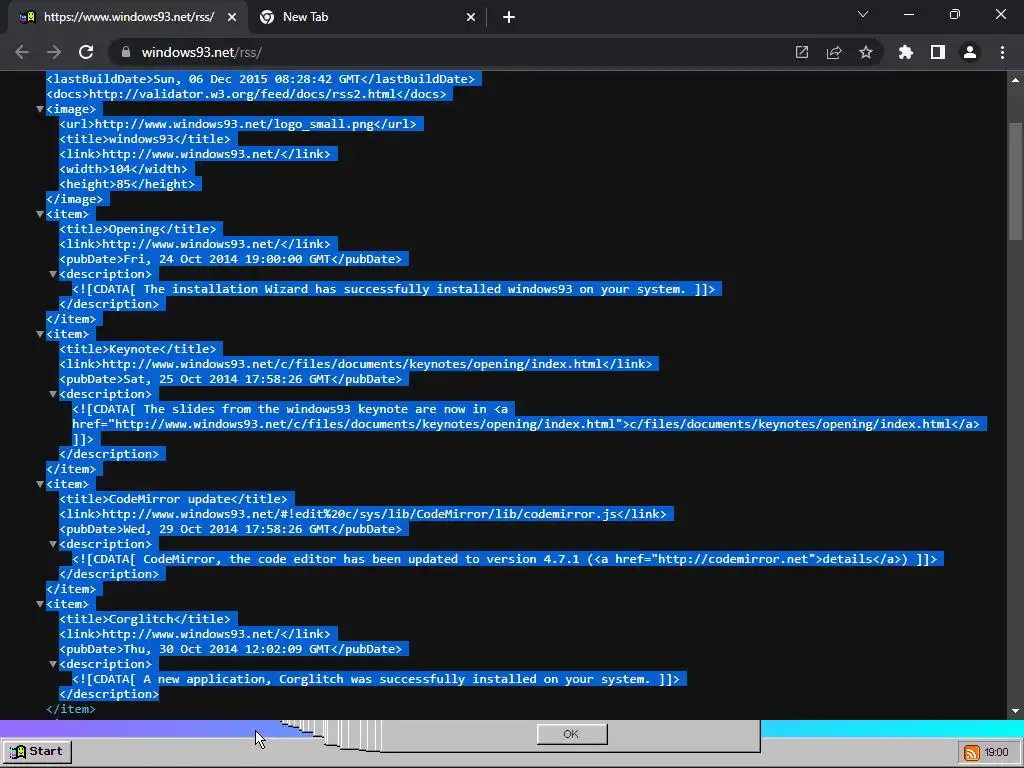The width and height of the screenshot is (1024, 768).
Task: Collapse the item node containing CodeMirror update
Action: [40, 485]
